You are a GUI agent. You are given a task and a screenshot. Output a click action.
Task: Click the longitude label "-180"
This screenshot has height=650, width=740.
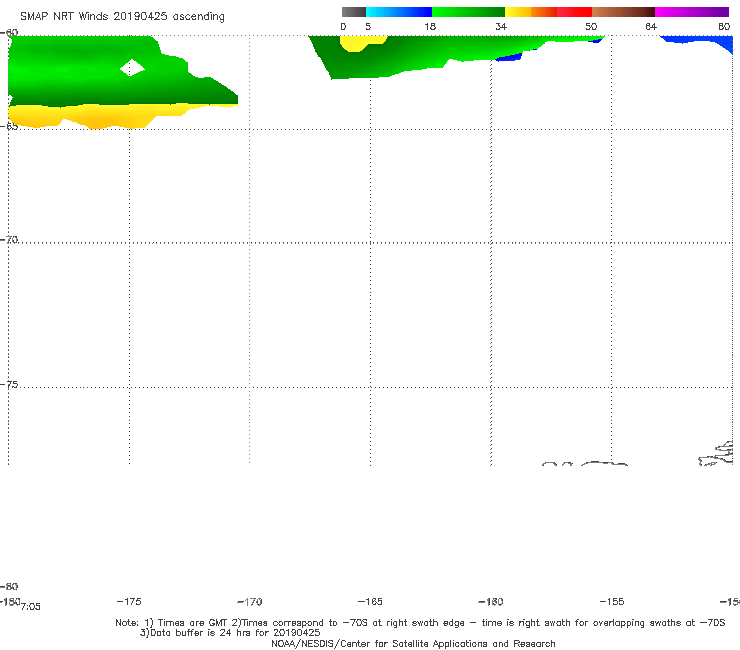coord(10,601)
